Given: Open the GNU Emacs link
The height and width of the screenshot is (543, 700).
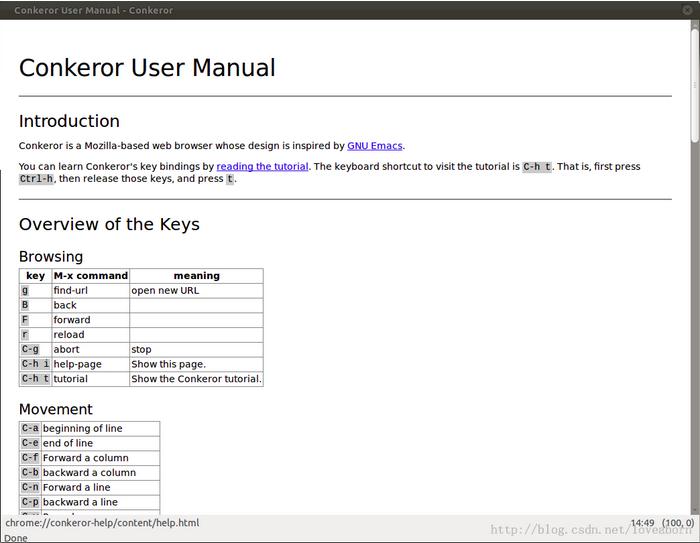Looking at the screenshot, I should pos(375,146).
